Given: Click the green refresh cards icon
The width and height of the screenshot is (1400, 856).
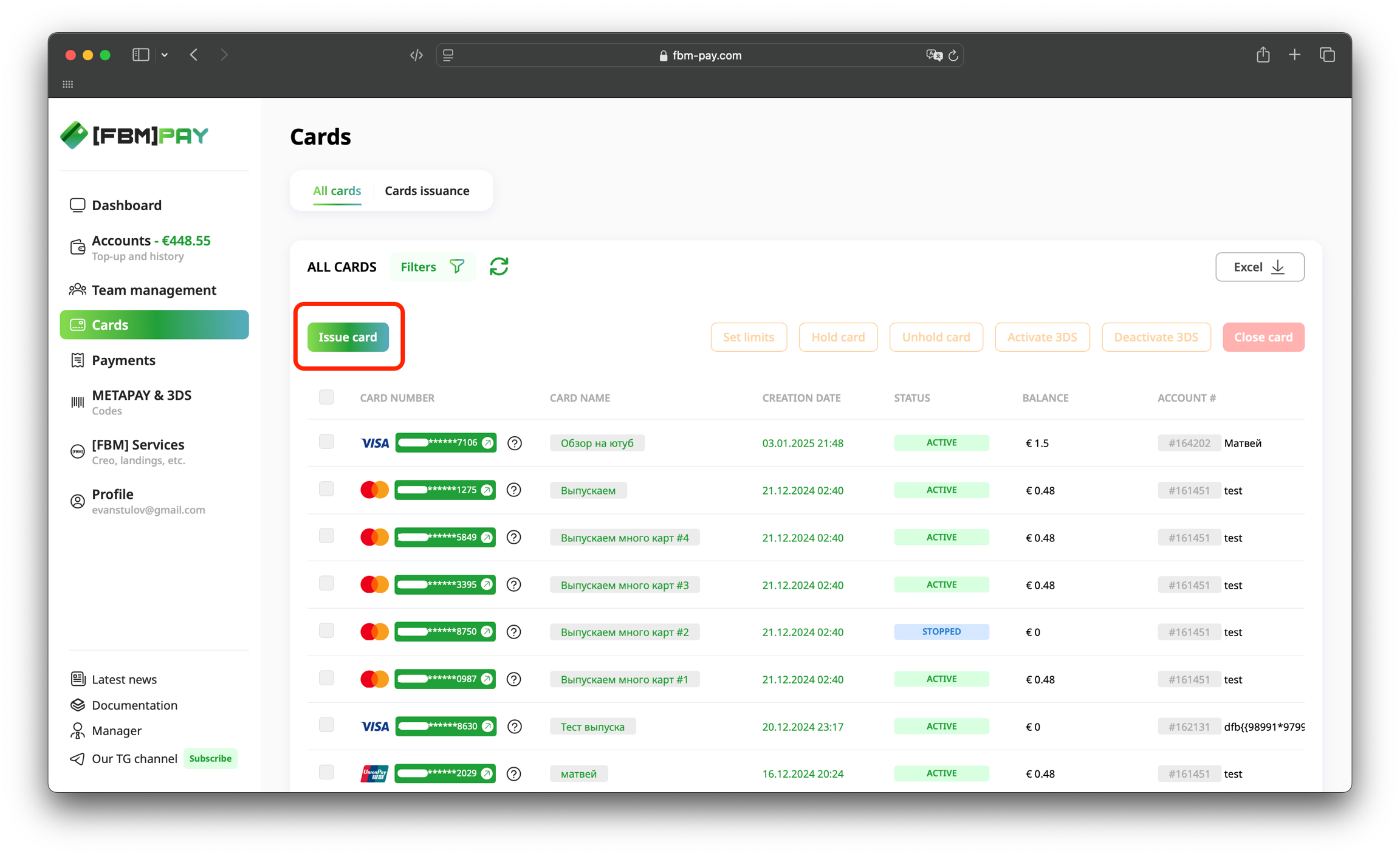Looking at the screenshot, I should pos(499,267).
